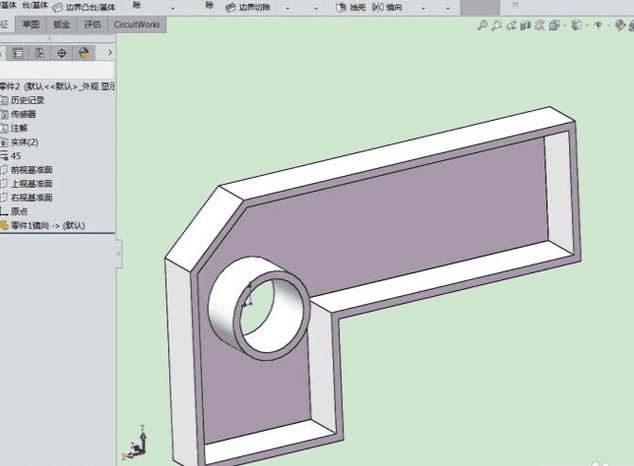Image resolution: width=634 pixels, height=466 pixels.
Task: Select 传感器 sensors in feature tree
Action: (18, 114)
